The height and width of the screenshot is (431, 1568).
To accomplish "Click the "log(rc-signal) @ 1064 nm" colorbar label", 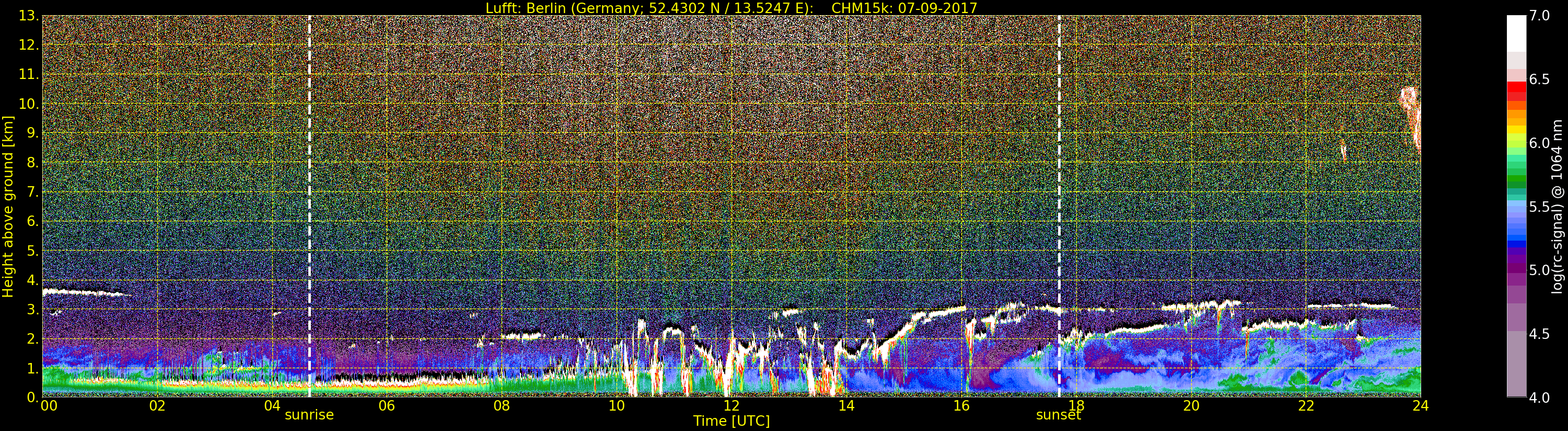I will 1556,206.
